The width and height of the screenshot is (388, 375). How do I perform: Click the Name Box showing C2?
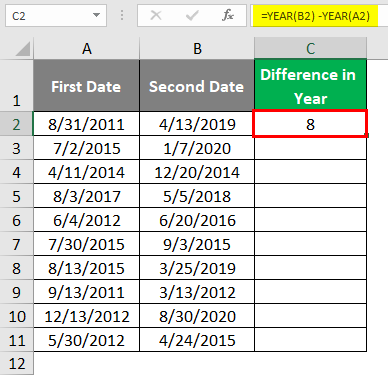56,15
